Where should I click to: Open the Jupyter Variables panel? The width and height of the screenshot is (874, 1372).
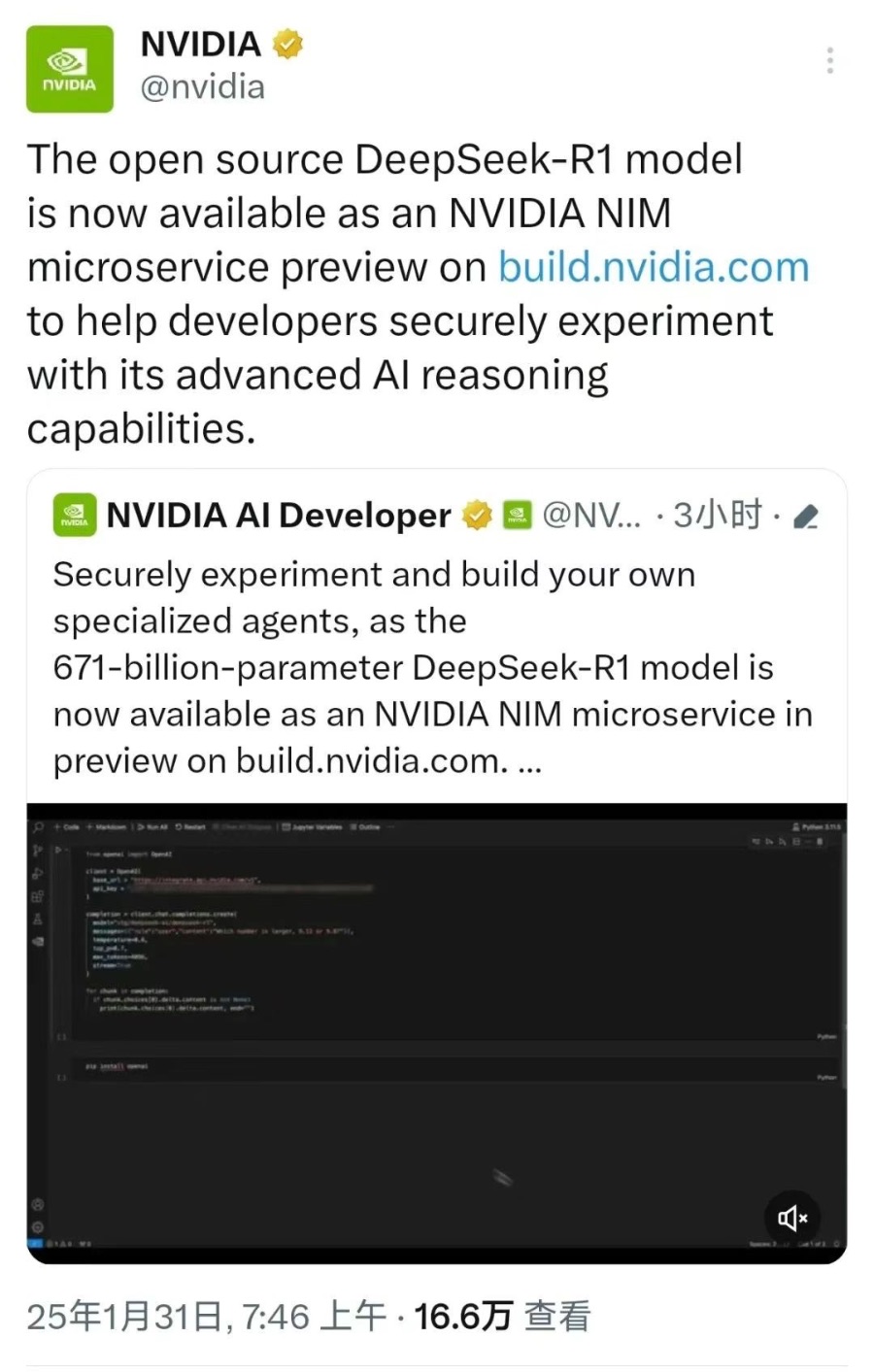tap(311, 826)
